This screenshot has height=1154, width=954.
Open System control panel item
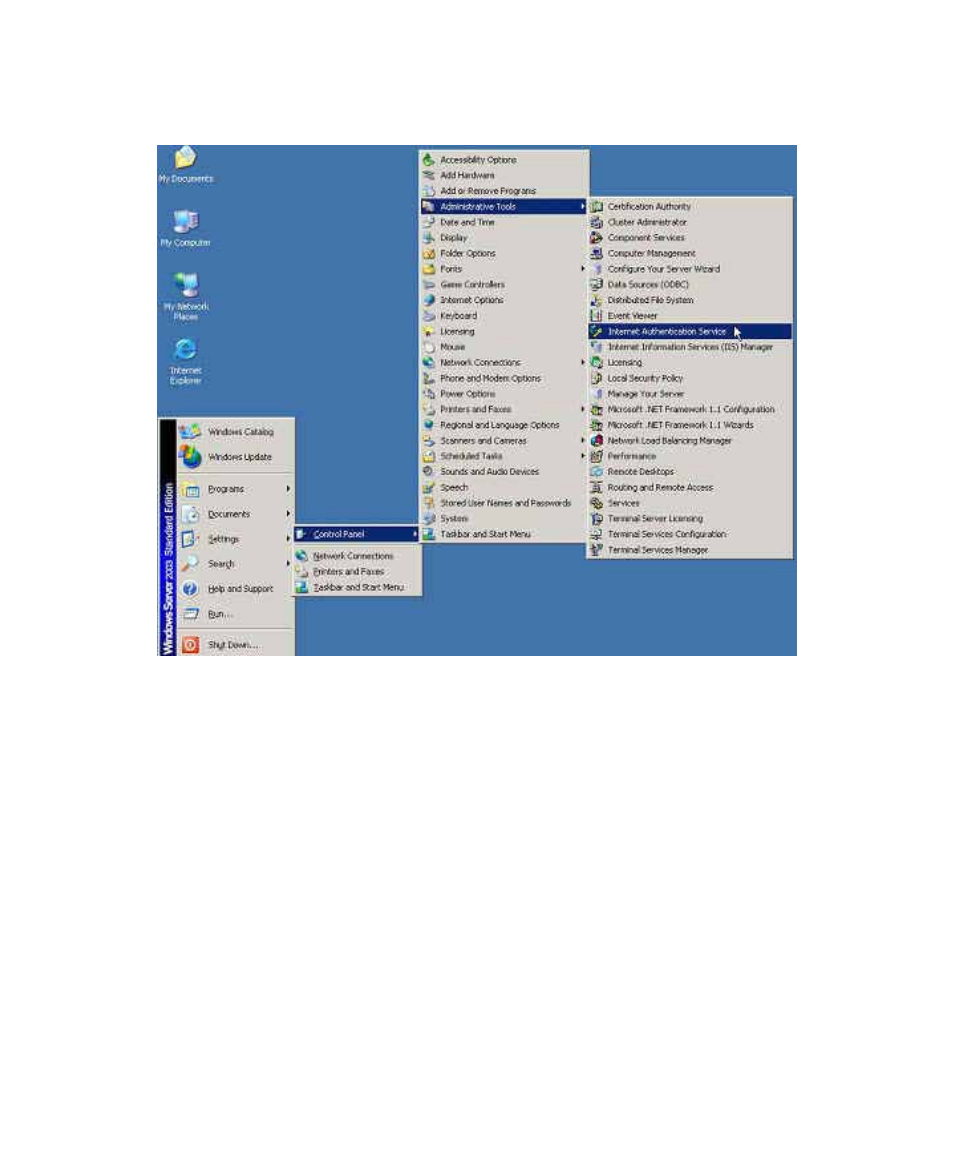click(504, 519)
